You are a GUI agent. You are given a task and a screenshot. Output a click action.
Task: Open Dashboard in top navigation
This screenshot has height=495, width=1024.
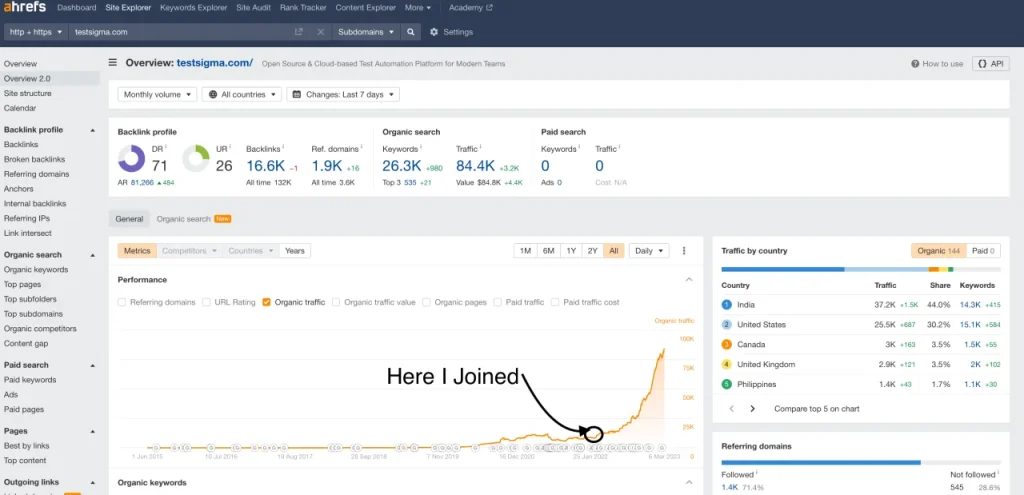click(76, 8)
